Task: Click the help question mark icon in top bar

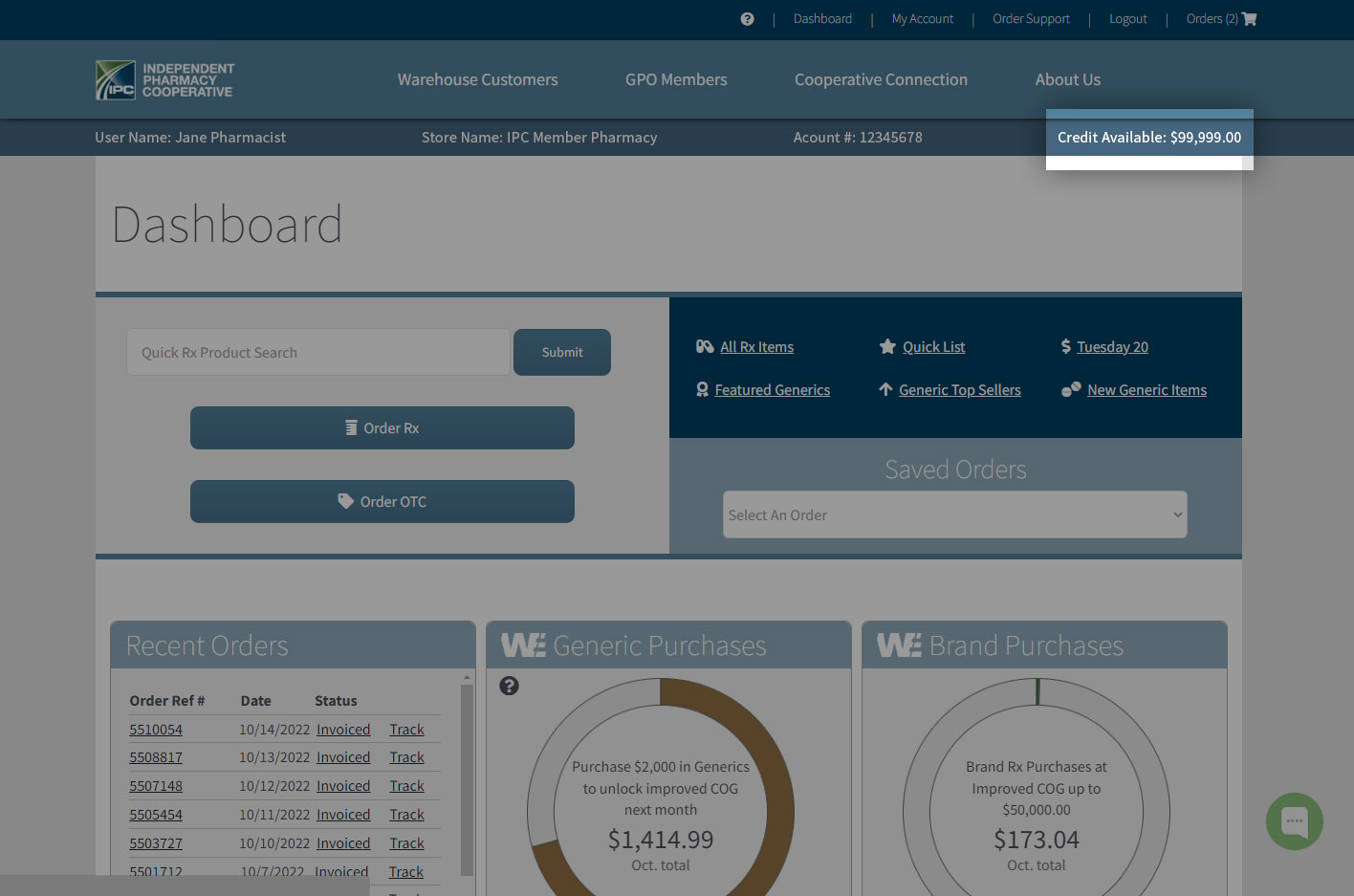Action: (x=747, y=19)
